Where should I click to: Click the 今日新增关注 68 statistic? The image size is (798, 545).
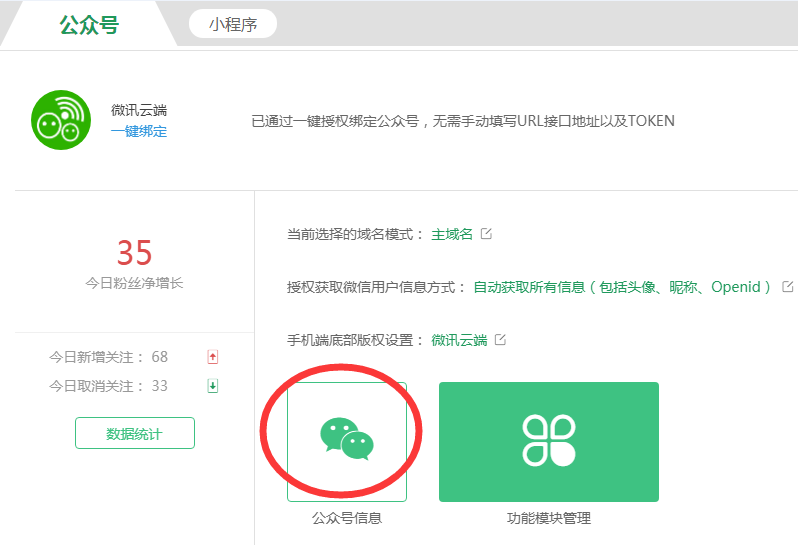click(109, 357)
